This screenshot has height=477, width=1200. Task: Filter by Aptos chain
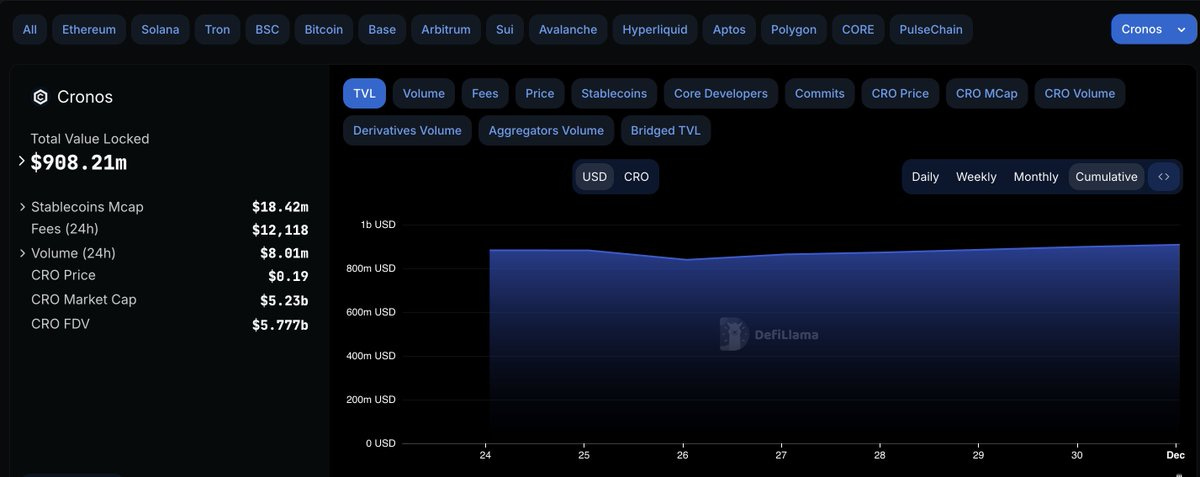coord(729,29)
